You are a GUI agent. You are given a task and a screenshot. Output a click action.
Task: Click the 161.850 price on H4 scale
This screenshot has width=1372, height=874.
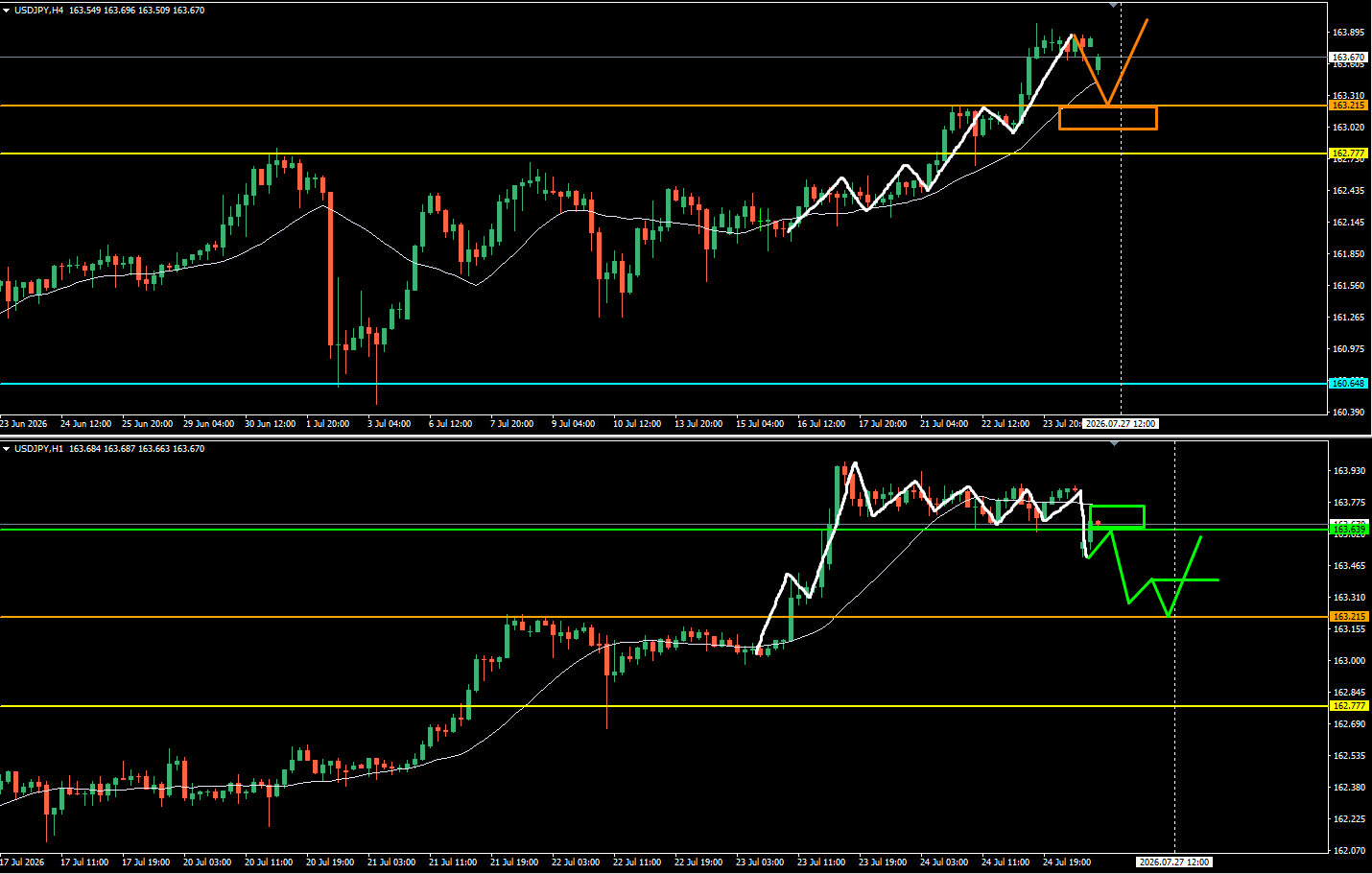[x=1348, y=254]
